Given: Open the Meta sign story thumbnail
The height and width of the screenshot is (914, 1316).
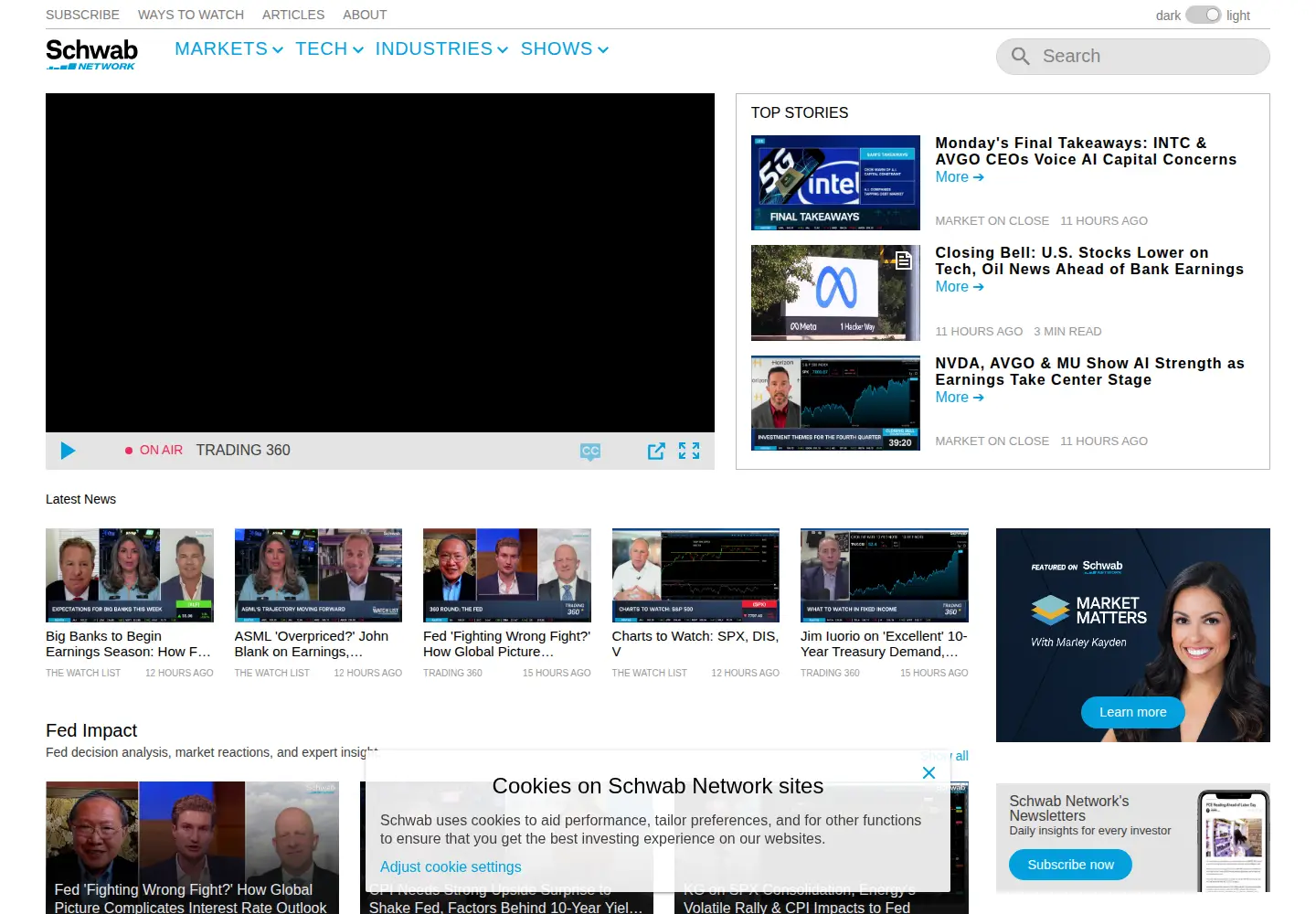Looking at the screenshot, I should (835, 292).
